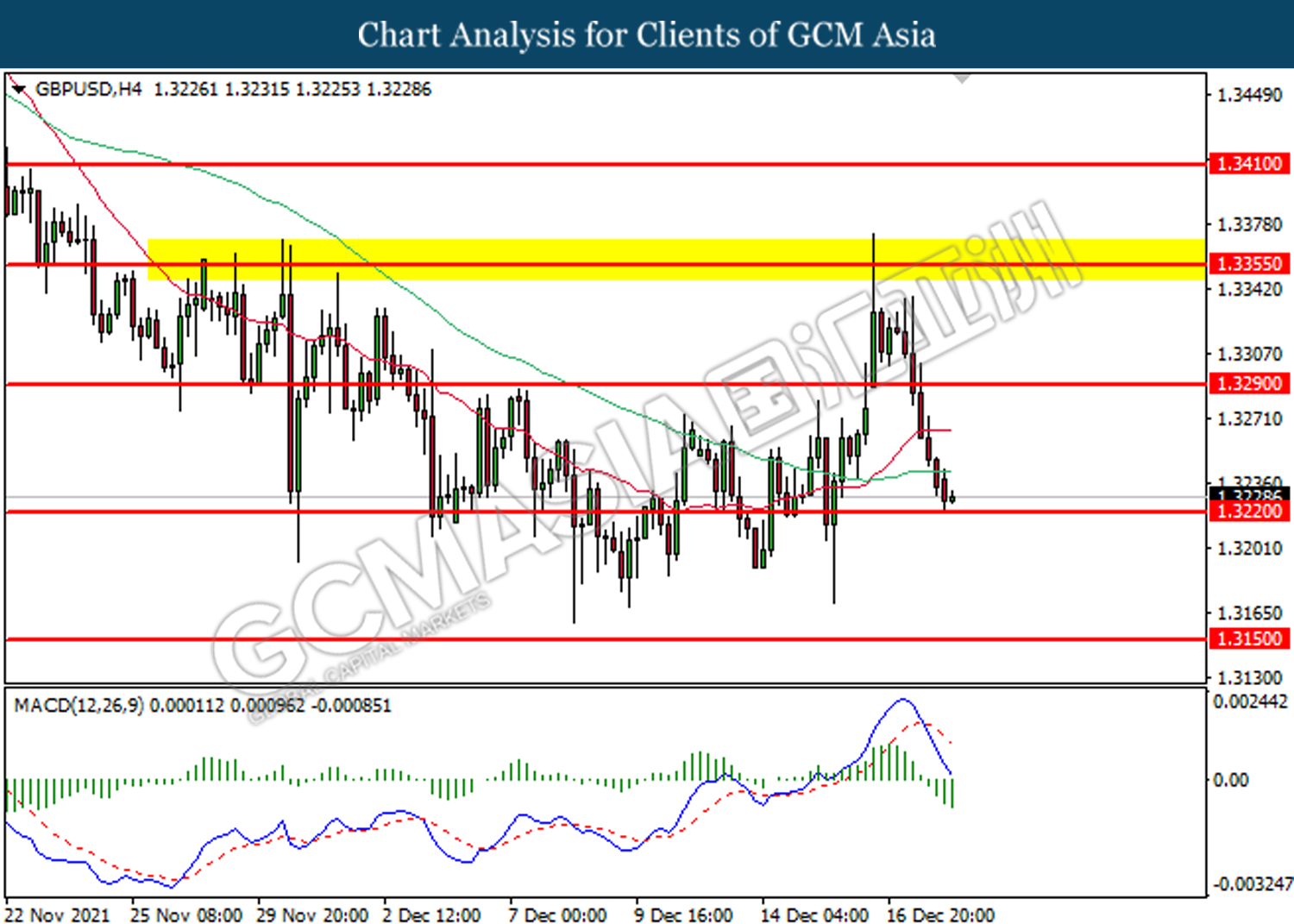Click the 2 Dec 12:00 time label
1294x924 pixels.
[431, 915]
